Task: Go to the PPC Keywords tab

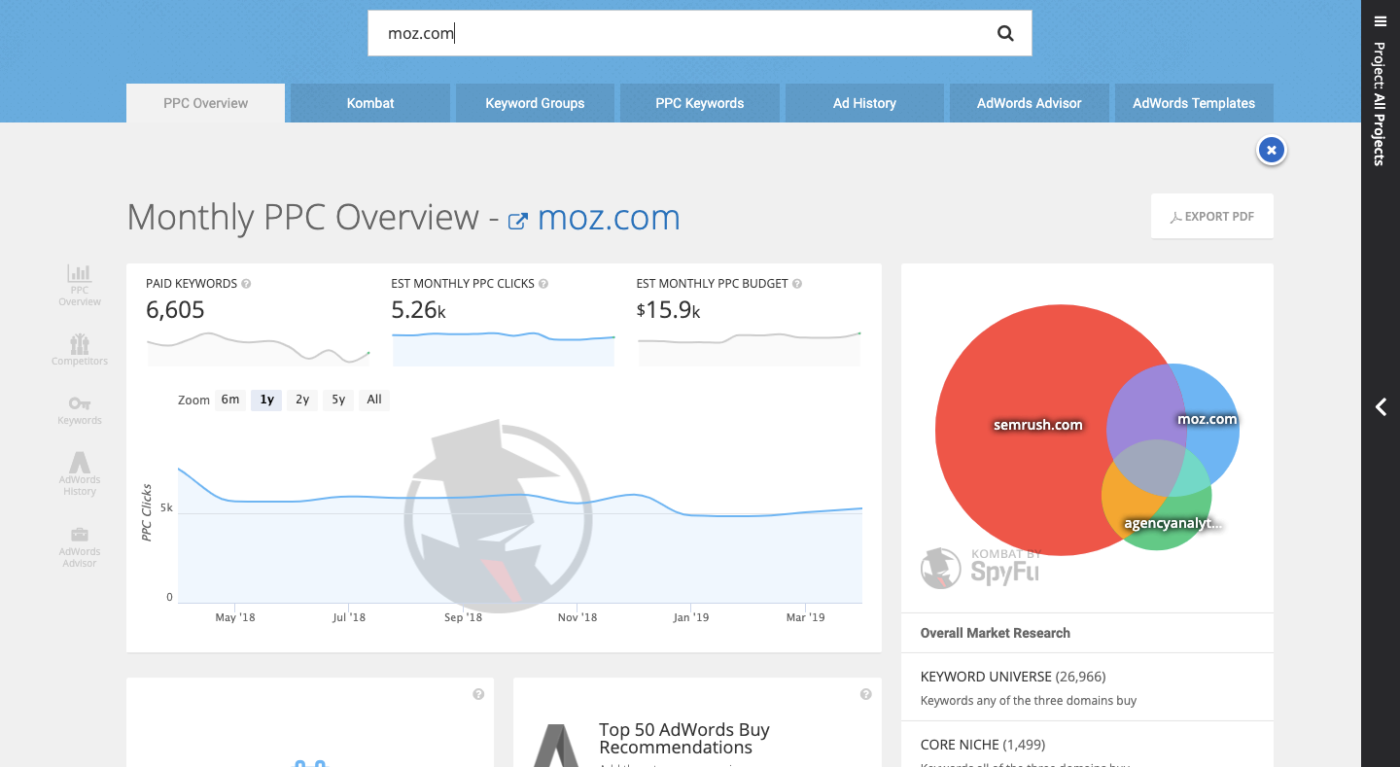Action: coord(700,103)
